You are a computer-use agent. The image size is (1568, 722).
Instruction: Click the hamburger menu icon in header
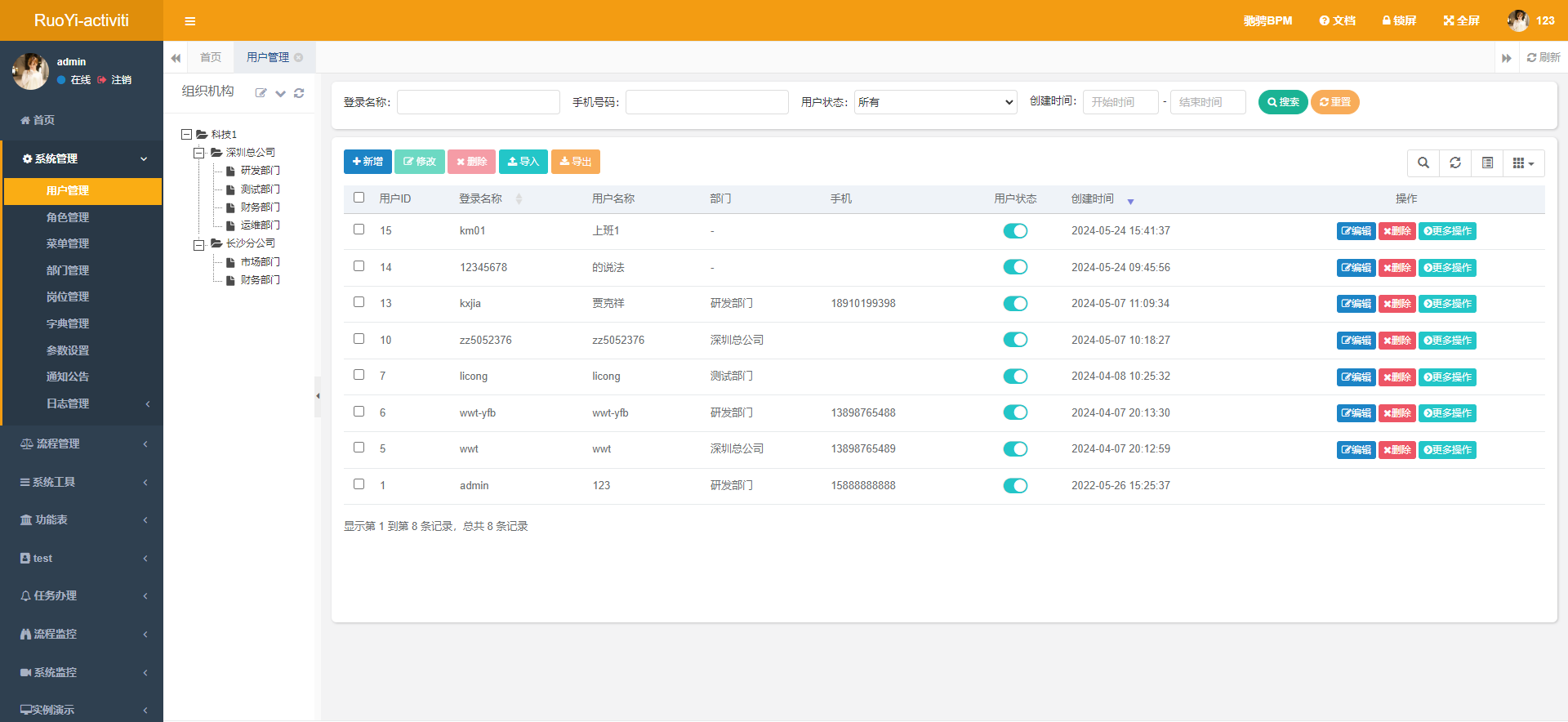(x=189, y=21)
